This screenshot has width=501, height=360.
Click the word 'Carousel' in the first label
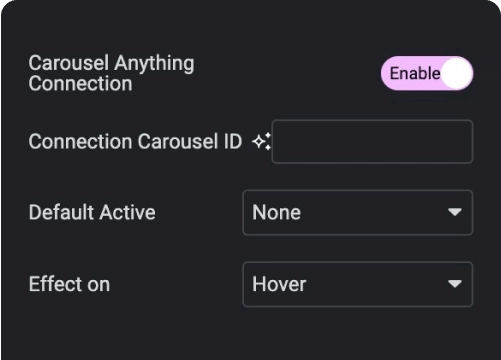[69, 63]
